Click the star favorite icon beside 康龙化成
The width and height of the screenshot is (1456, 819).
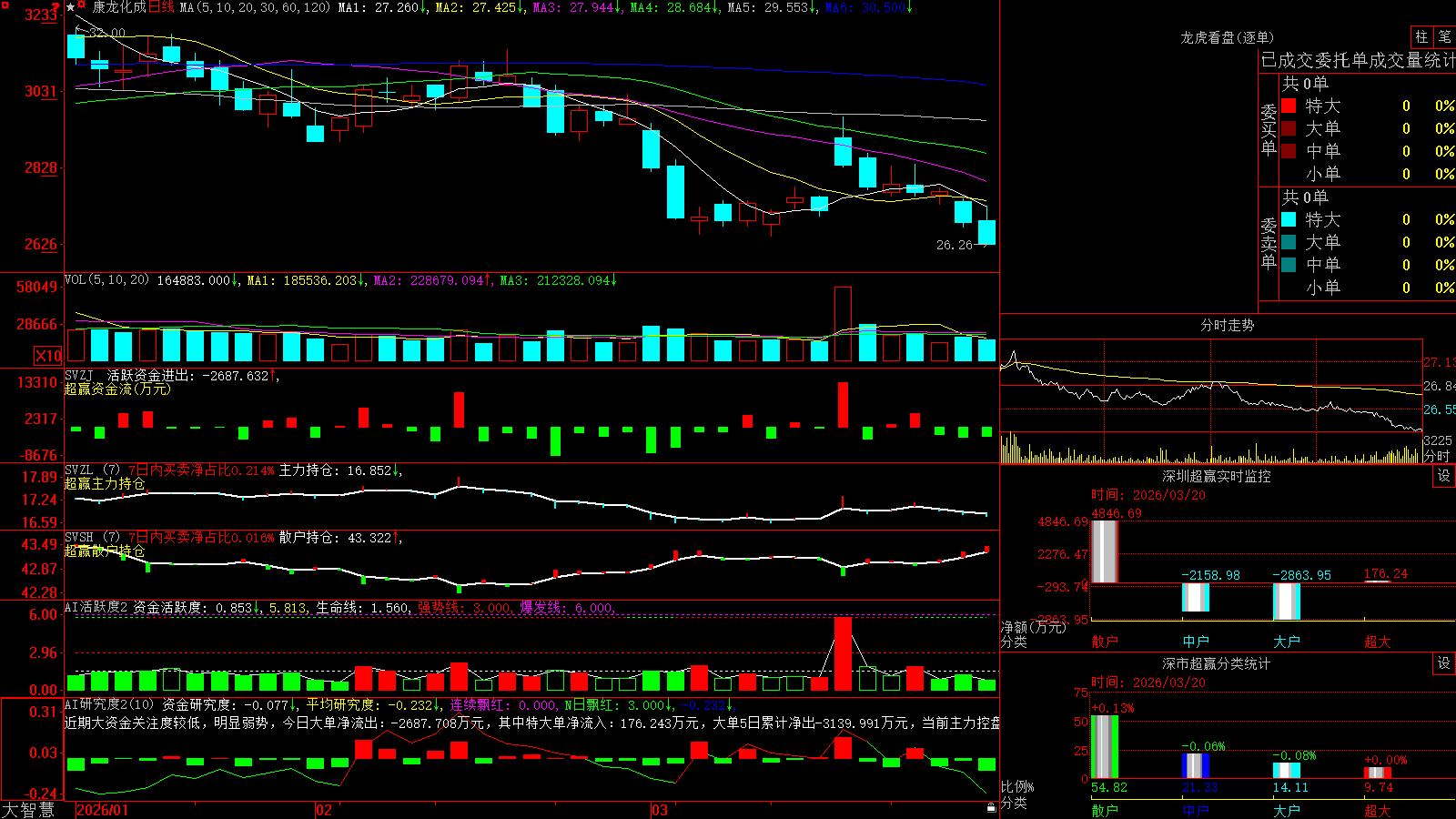pos(70,7)
